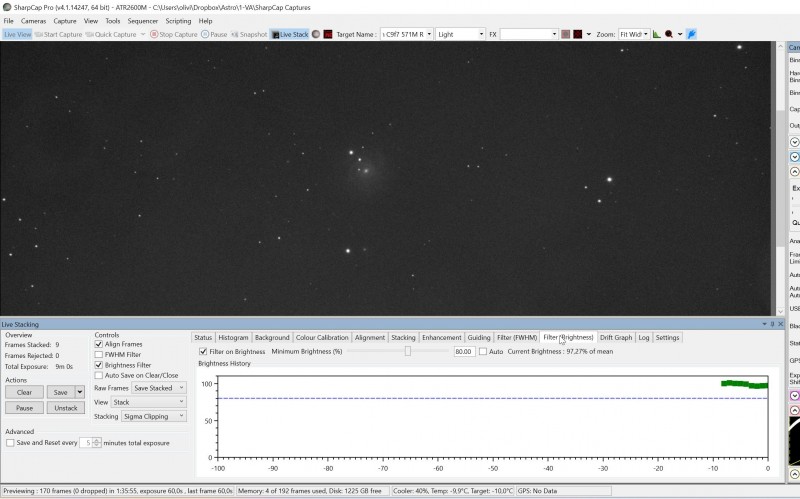Enable Save and Reset every checkbox
Screen dimensions: 800x499
10,443
